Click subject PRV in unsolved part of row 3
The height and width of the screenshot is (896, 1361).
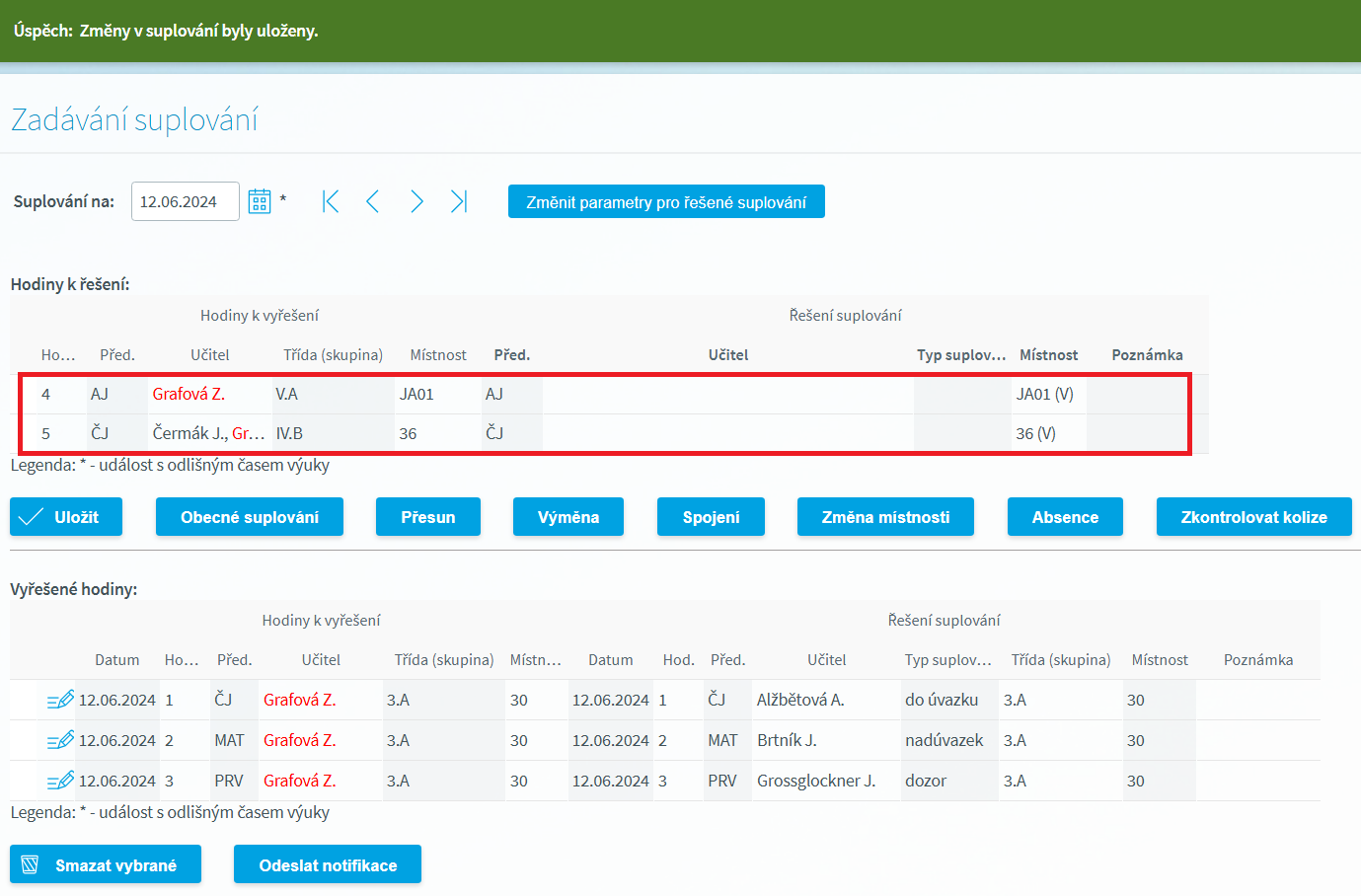click(x=229, y=781)
